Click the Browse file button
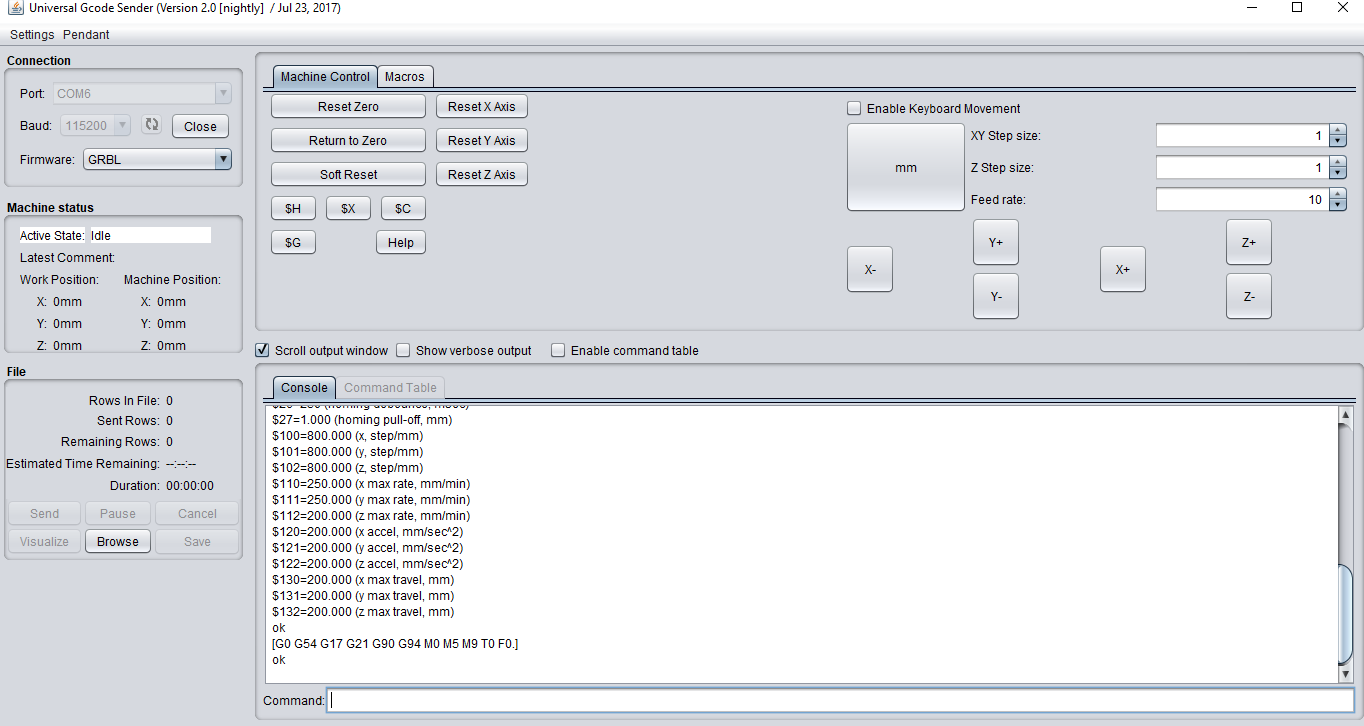This screenshot has height=726, width=1364. 118,541
